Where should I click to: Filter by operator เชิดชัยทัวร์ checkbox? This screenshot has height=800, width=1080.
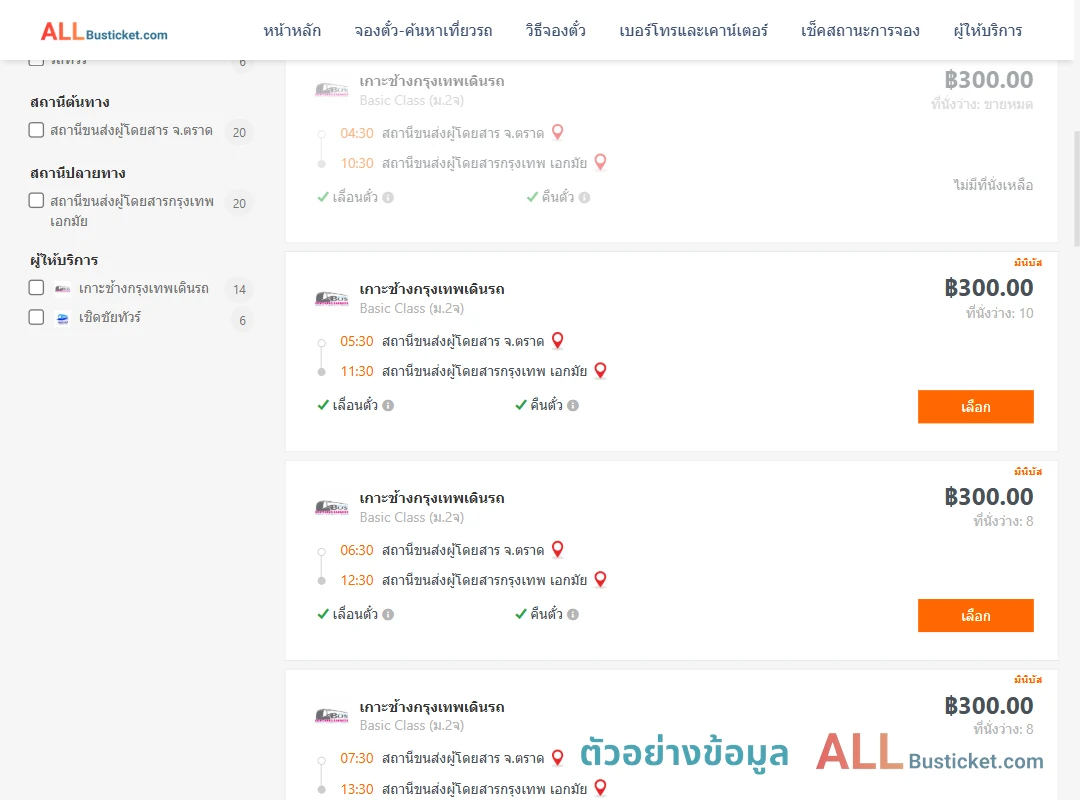[x=37, y=317]
